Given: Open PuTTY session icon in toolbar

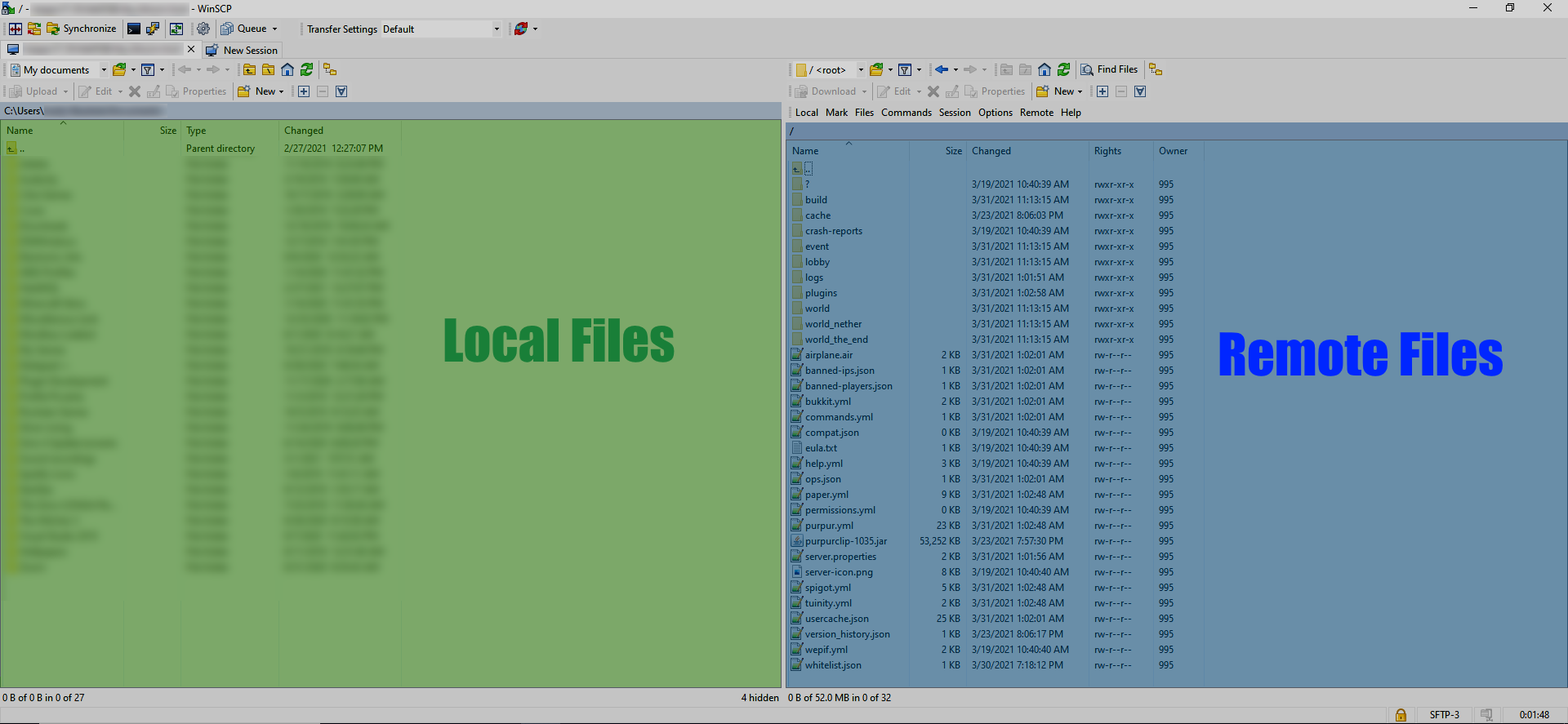Looking at the screenshot, I should click(153, 29).
